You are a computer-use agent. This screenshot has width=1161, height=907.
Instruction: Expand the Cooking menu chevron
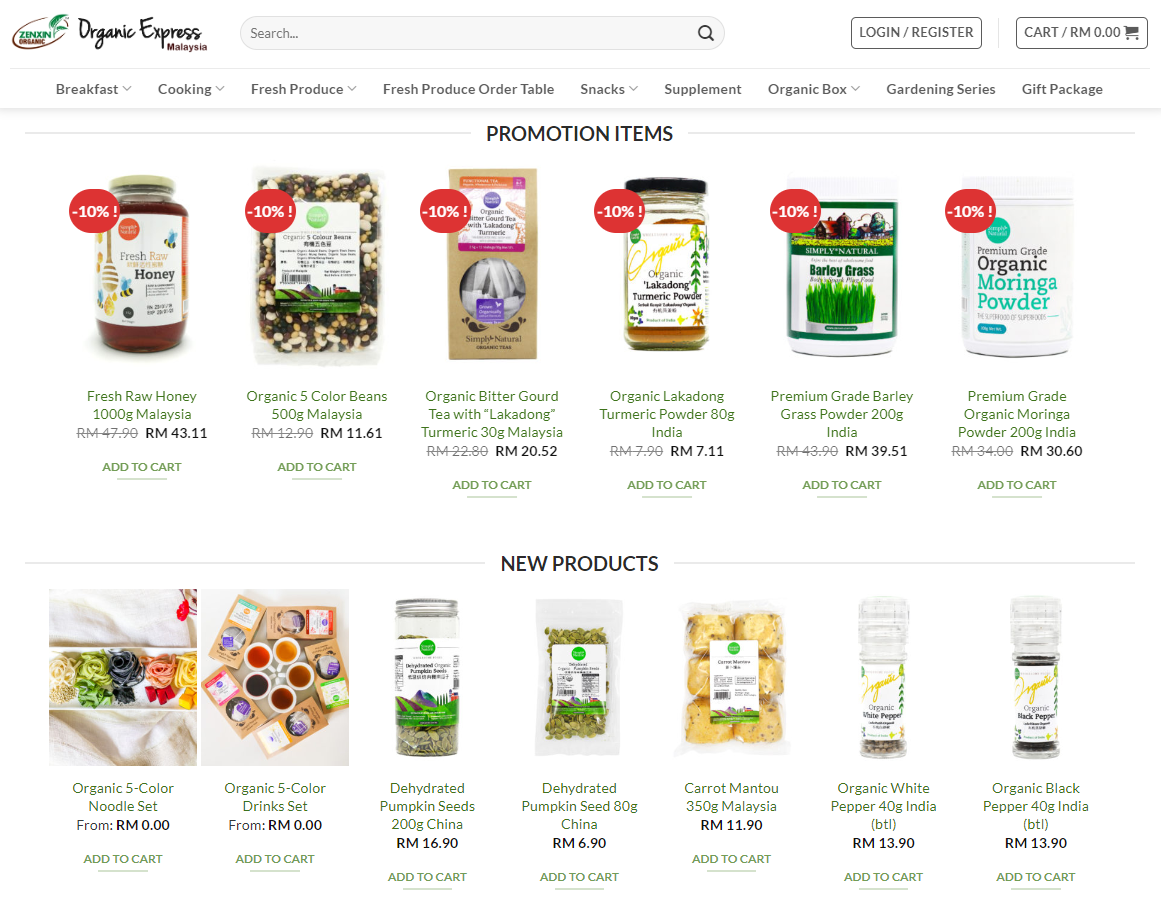pyautogui.click(x=220, y=89)
